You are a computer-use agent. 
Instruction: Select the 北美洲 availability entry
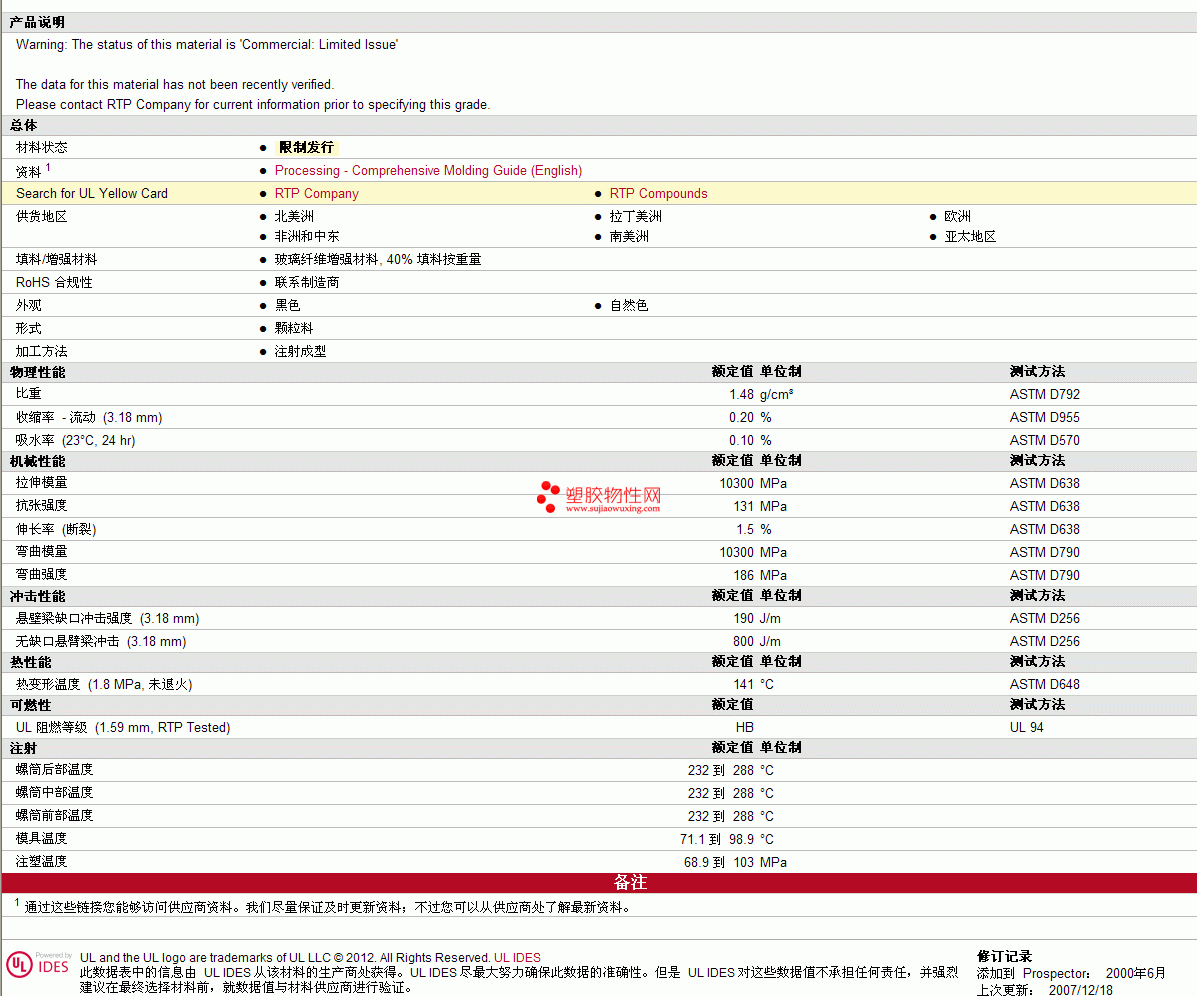pyautogui.click(x=294, y=217)
